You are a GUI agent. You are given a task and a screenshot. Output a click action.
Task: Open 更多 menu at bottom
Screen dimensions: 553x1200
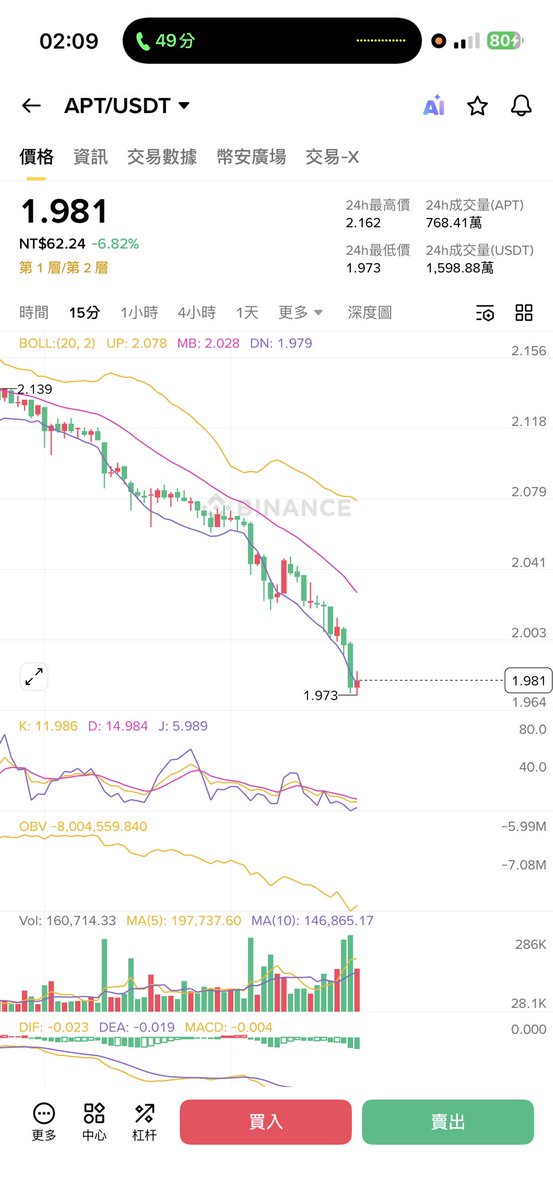pyautogui.click(x=44, y=1122)
